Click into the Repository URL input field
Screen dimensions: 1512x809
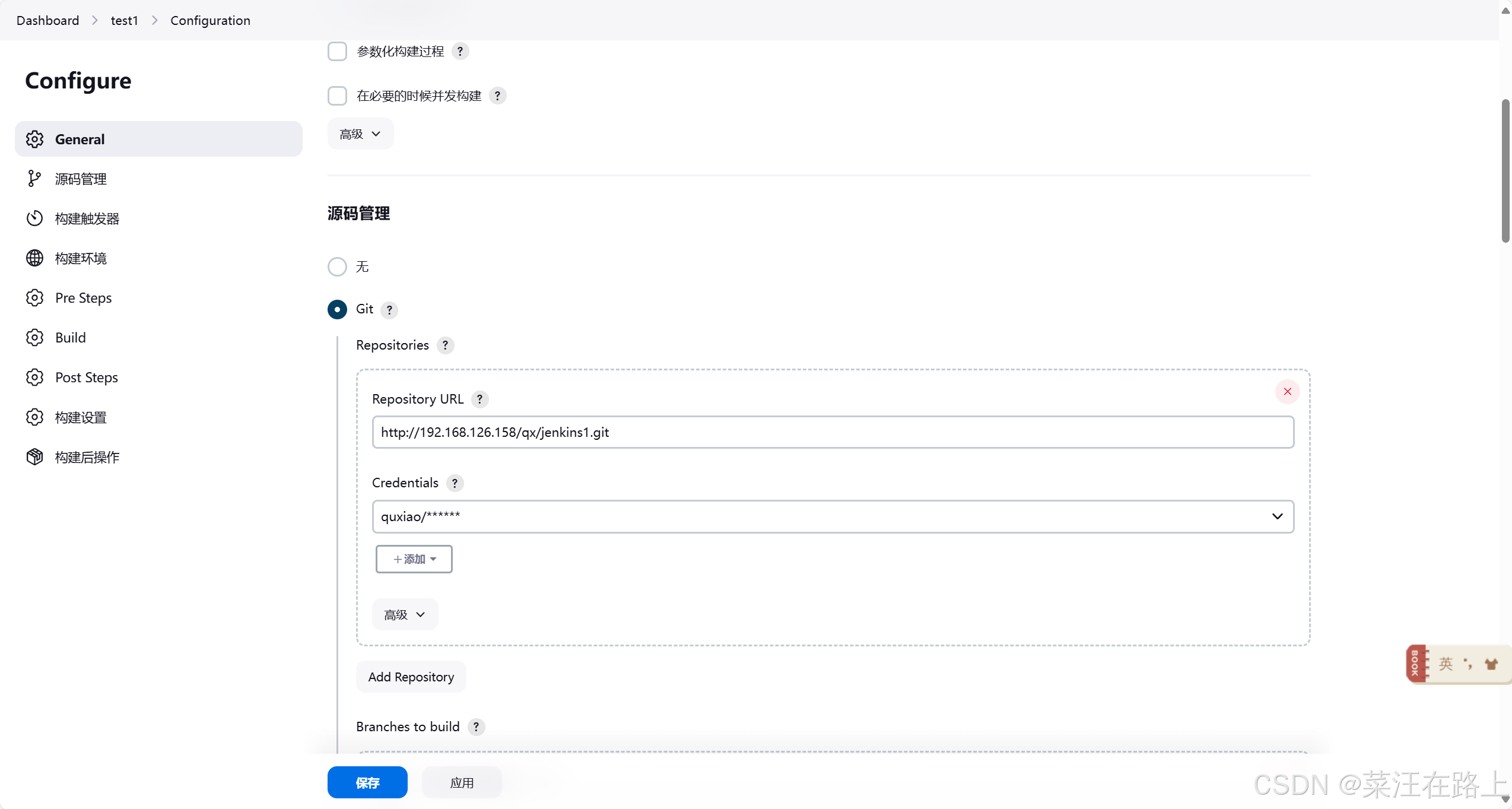point(833,432)
